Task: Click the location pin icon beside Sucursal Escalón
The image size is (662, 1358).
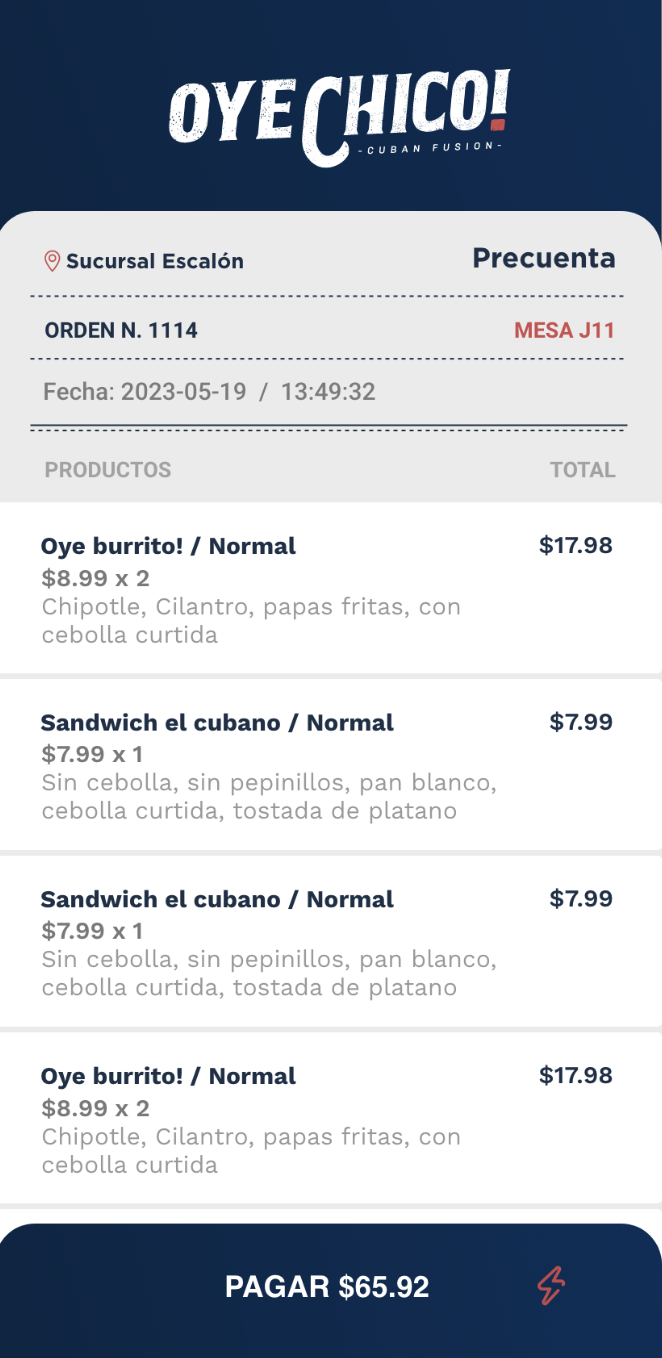Action: coord(50,261)
